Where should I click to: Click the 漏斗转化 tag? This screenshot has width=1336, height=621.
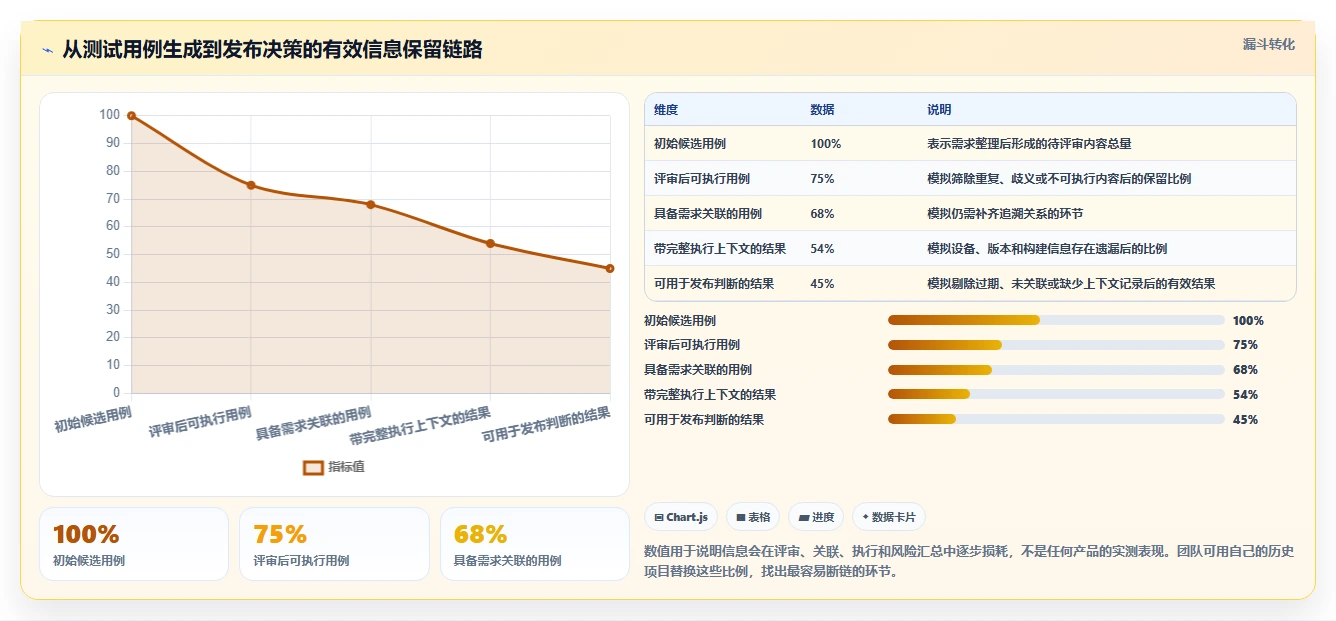pyautogui.click(x=1268, y=44)
